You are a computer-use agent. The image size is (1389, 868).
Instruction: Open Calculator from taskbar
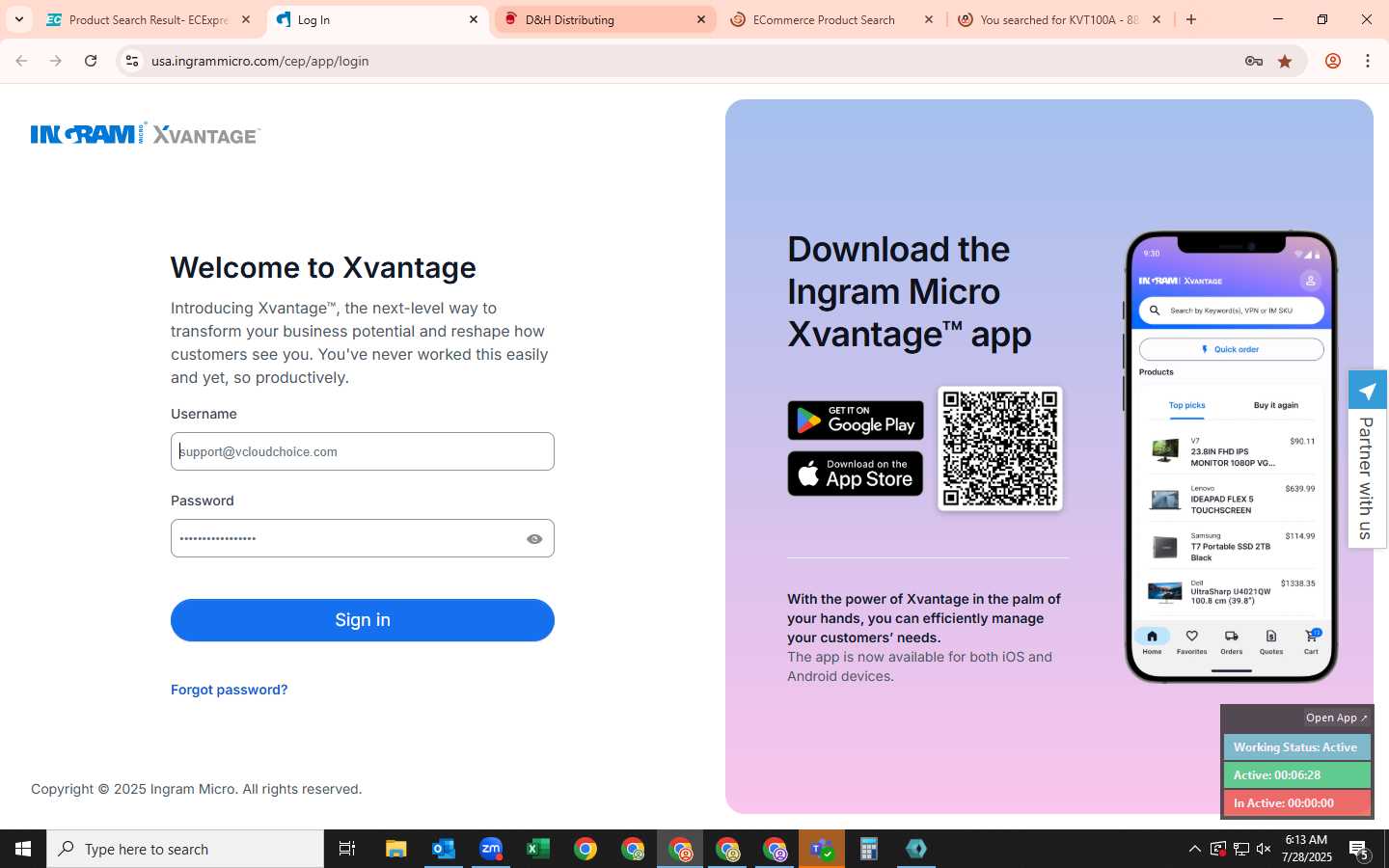[869, 849]
